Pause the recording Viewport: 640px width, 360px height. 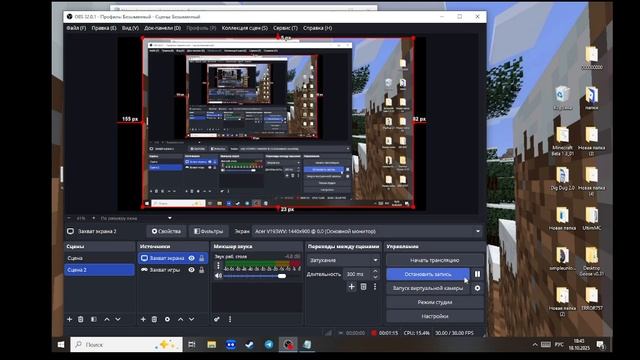pos(477,274)
